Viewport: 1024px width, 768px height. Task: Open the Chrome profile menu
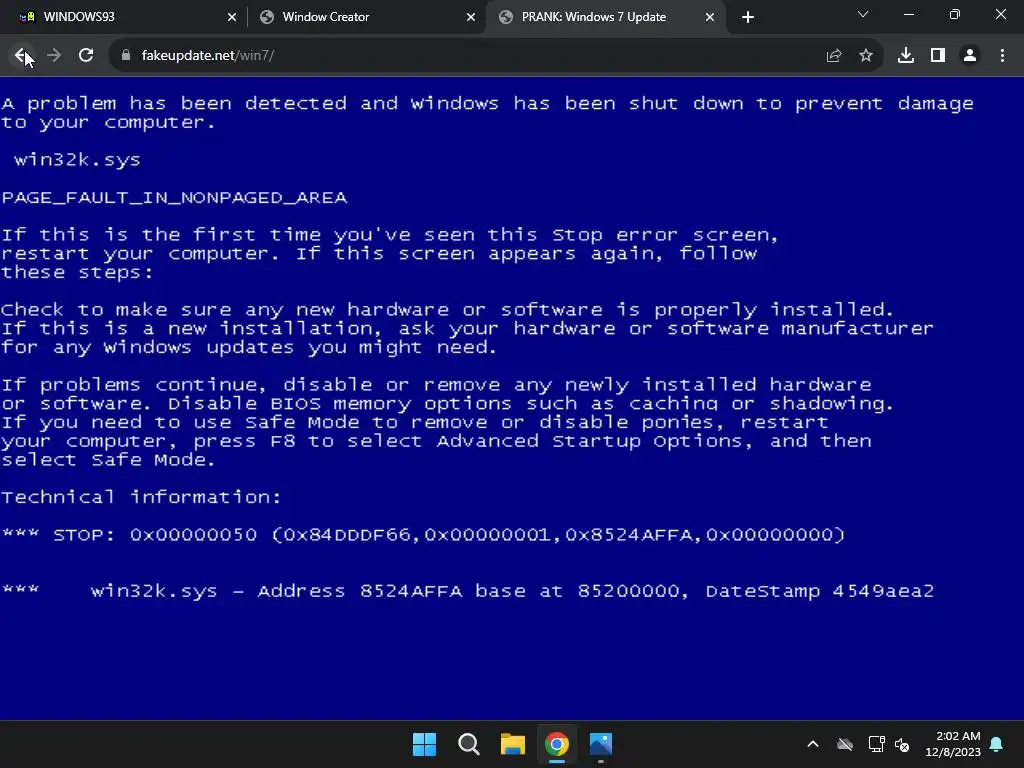[970, 56]
